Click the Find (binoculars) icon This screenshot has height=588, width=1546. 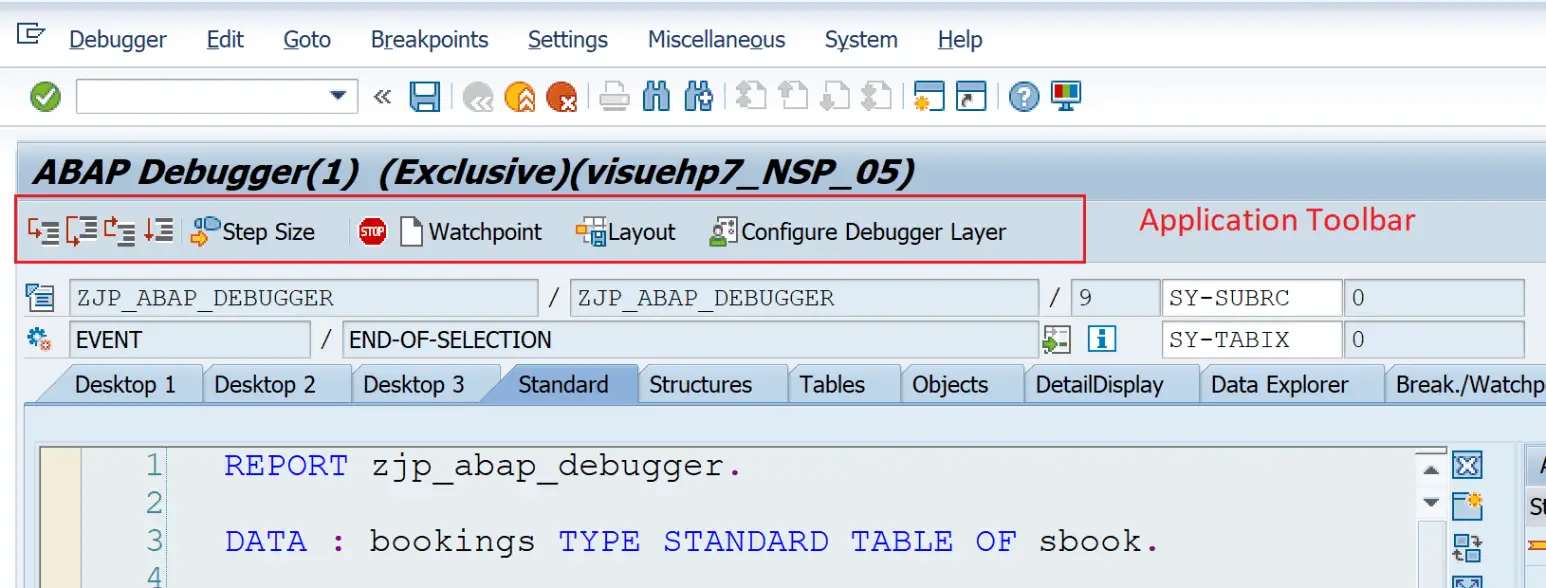click(657, 96)
